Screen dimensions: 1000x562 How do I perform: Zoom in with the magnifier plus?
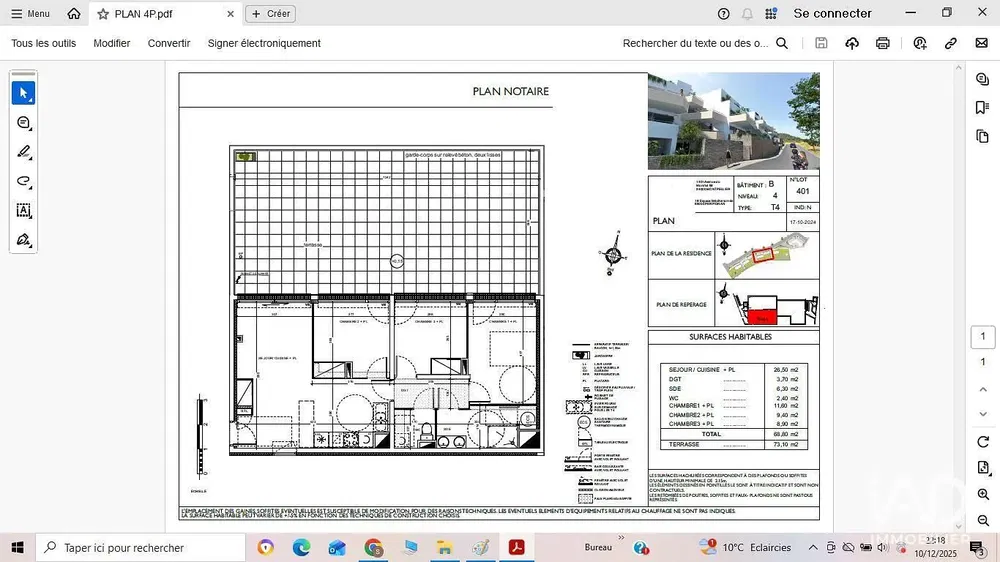(983, 495)
